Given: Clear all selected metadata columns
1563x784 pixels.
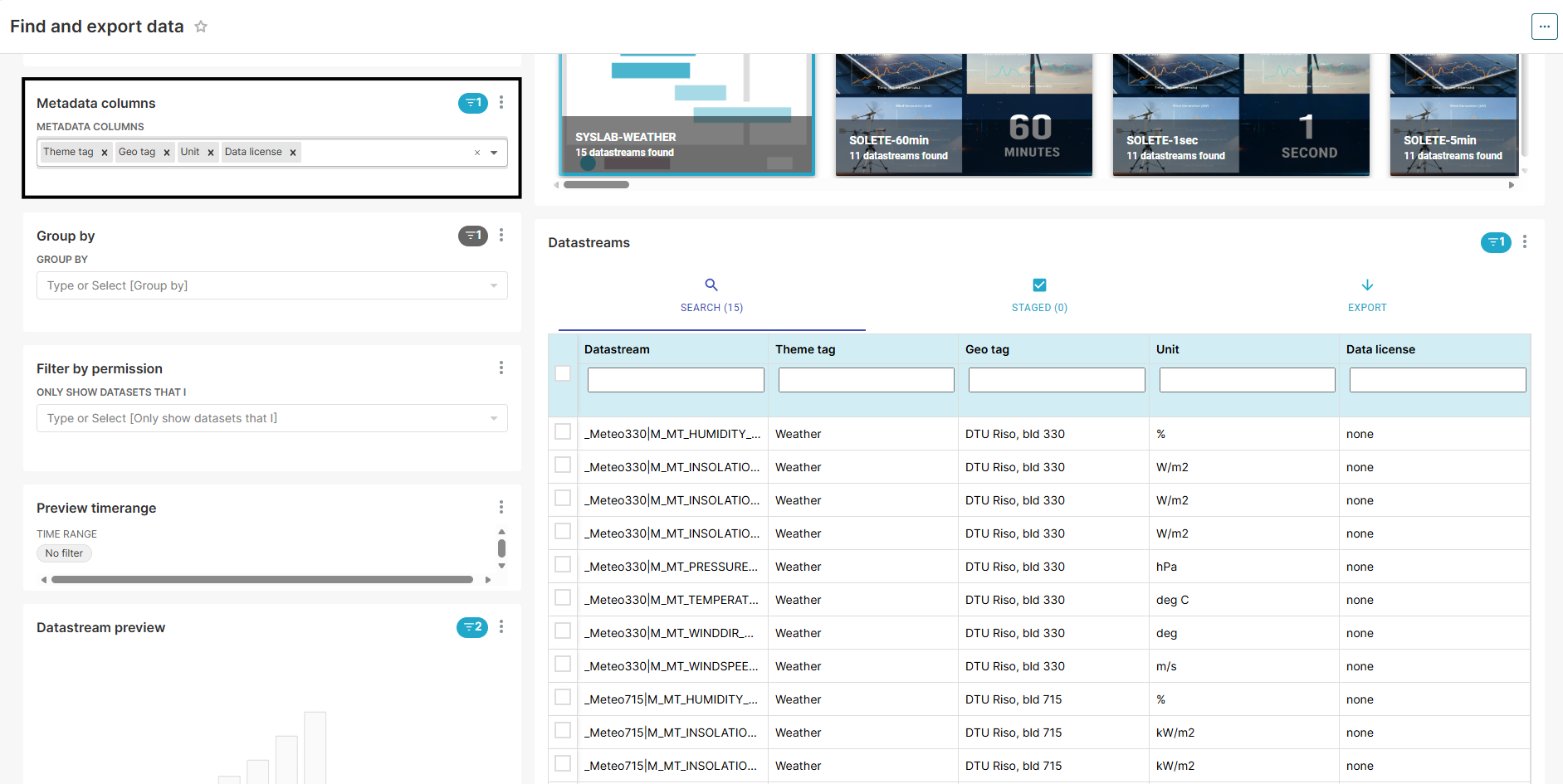Looking at the screenshot, I should (477, 153).
